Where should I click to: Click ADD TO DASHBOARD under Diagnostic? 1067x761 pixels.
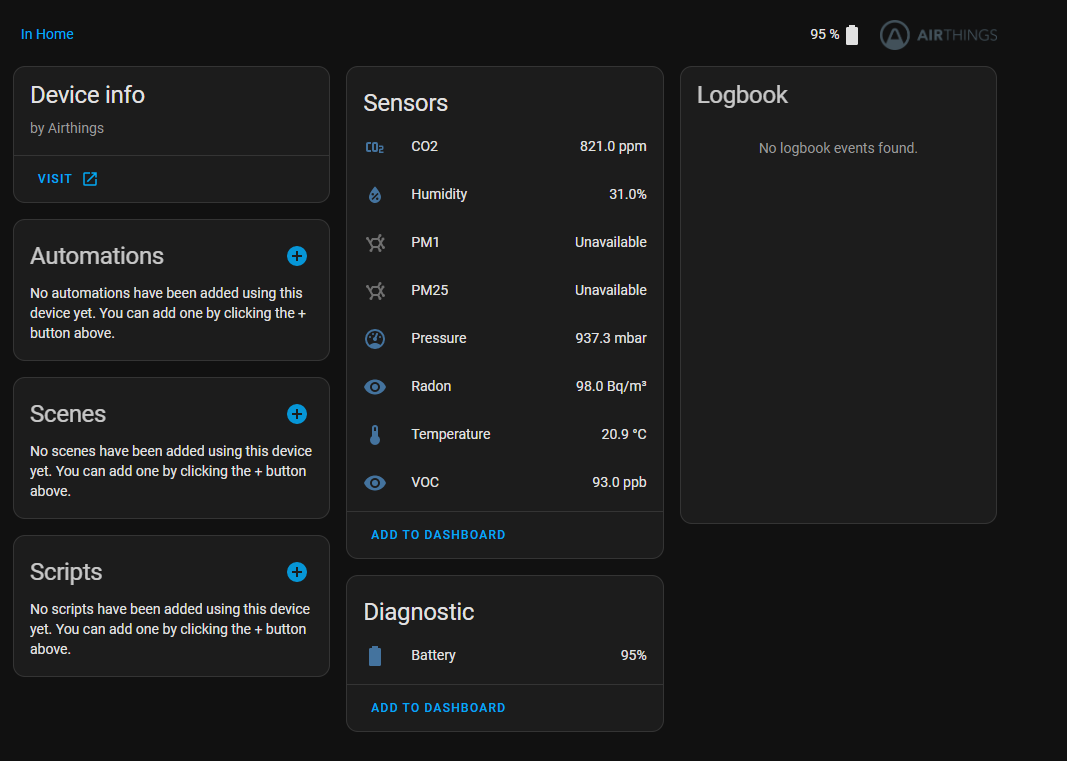[x=438, y=707]
